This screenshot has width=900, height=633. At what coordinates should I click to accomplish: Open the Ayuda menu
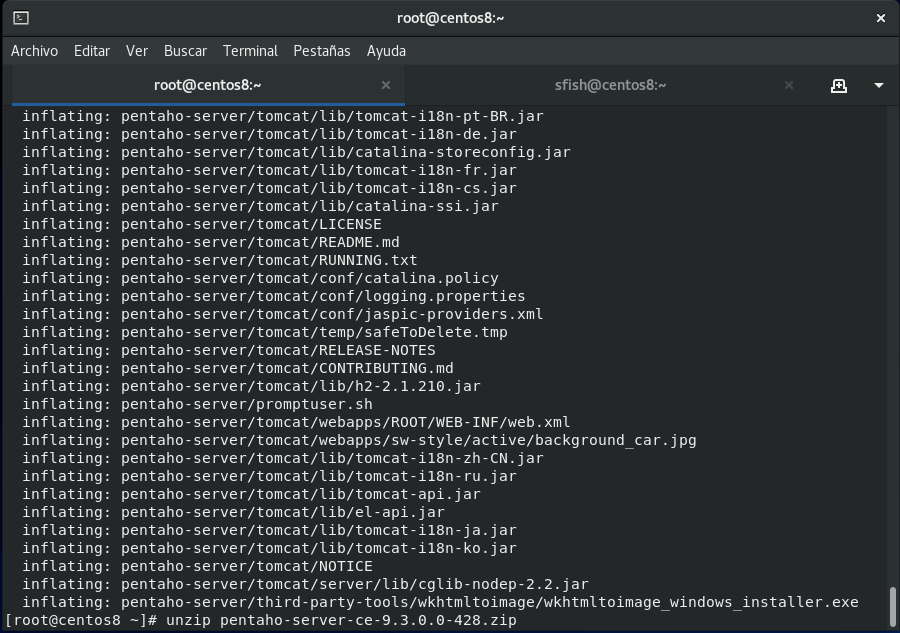(386, 51)
